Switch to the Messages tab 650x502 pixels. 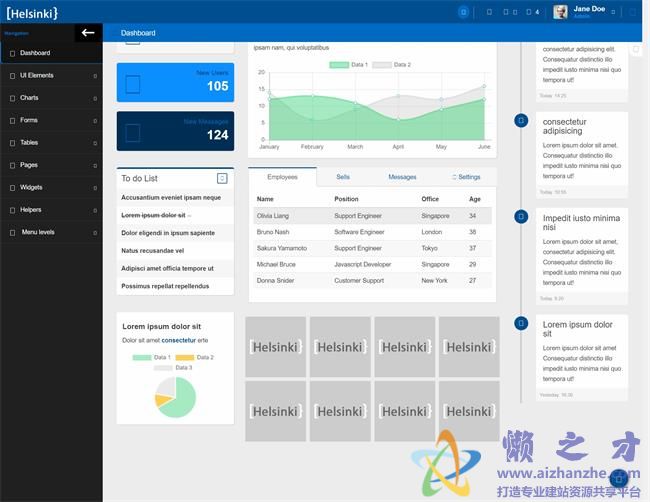click(x=402, y=177)
